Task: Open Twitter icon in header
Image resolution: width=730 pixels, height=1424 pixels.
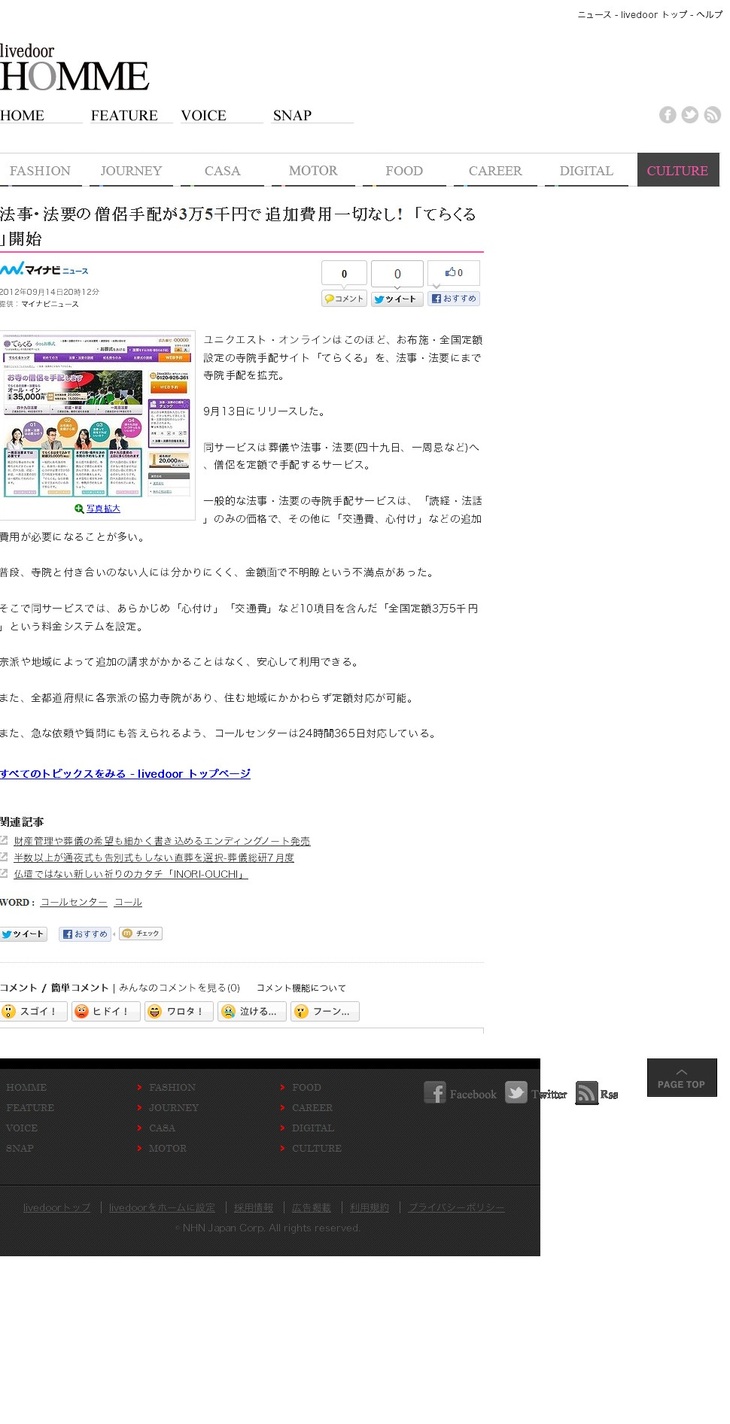Action: pos(690,115)
